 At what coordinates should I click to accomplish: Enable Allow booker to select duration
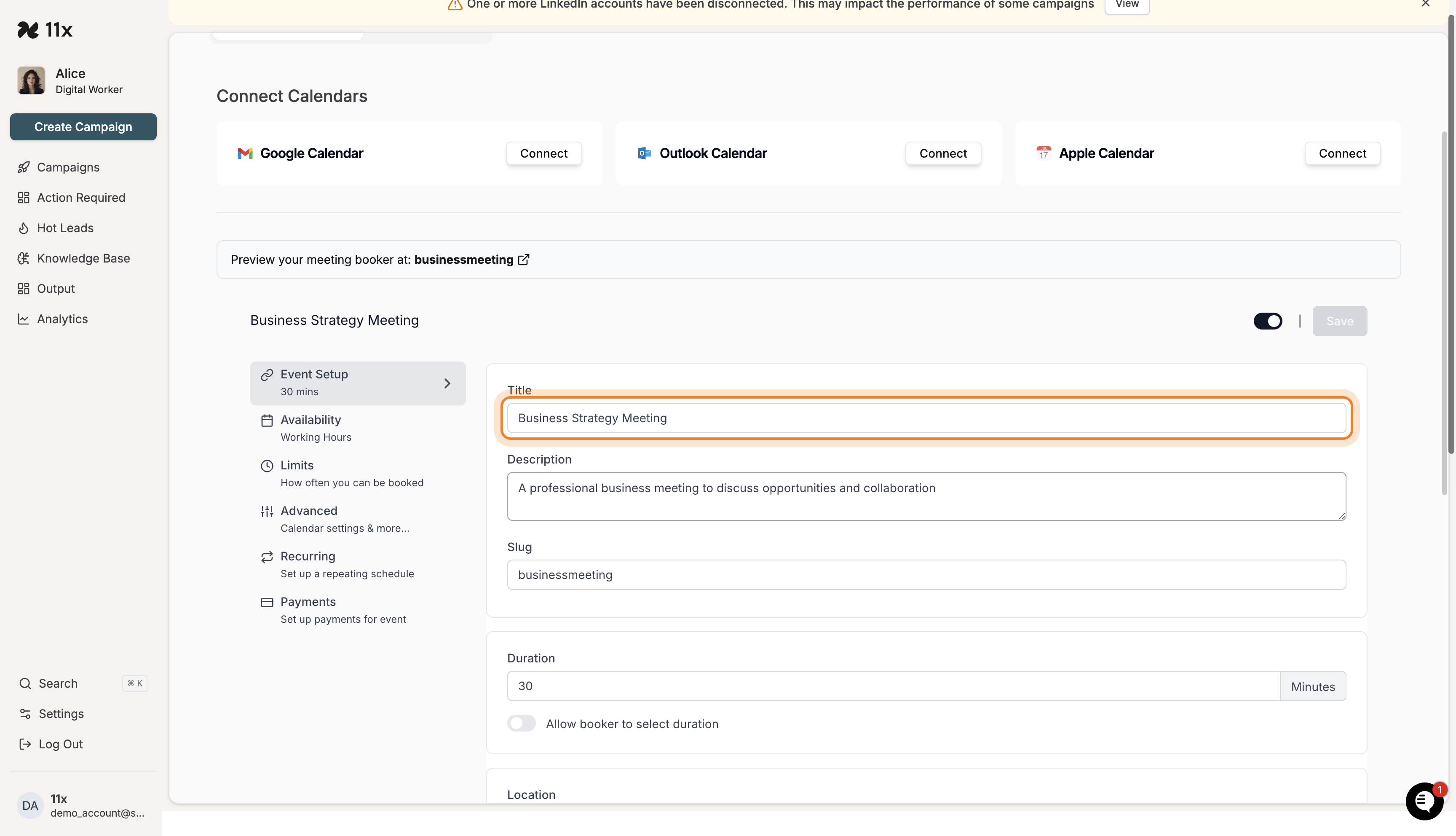pyautogui.click(x=521, y=723)
